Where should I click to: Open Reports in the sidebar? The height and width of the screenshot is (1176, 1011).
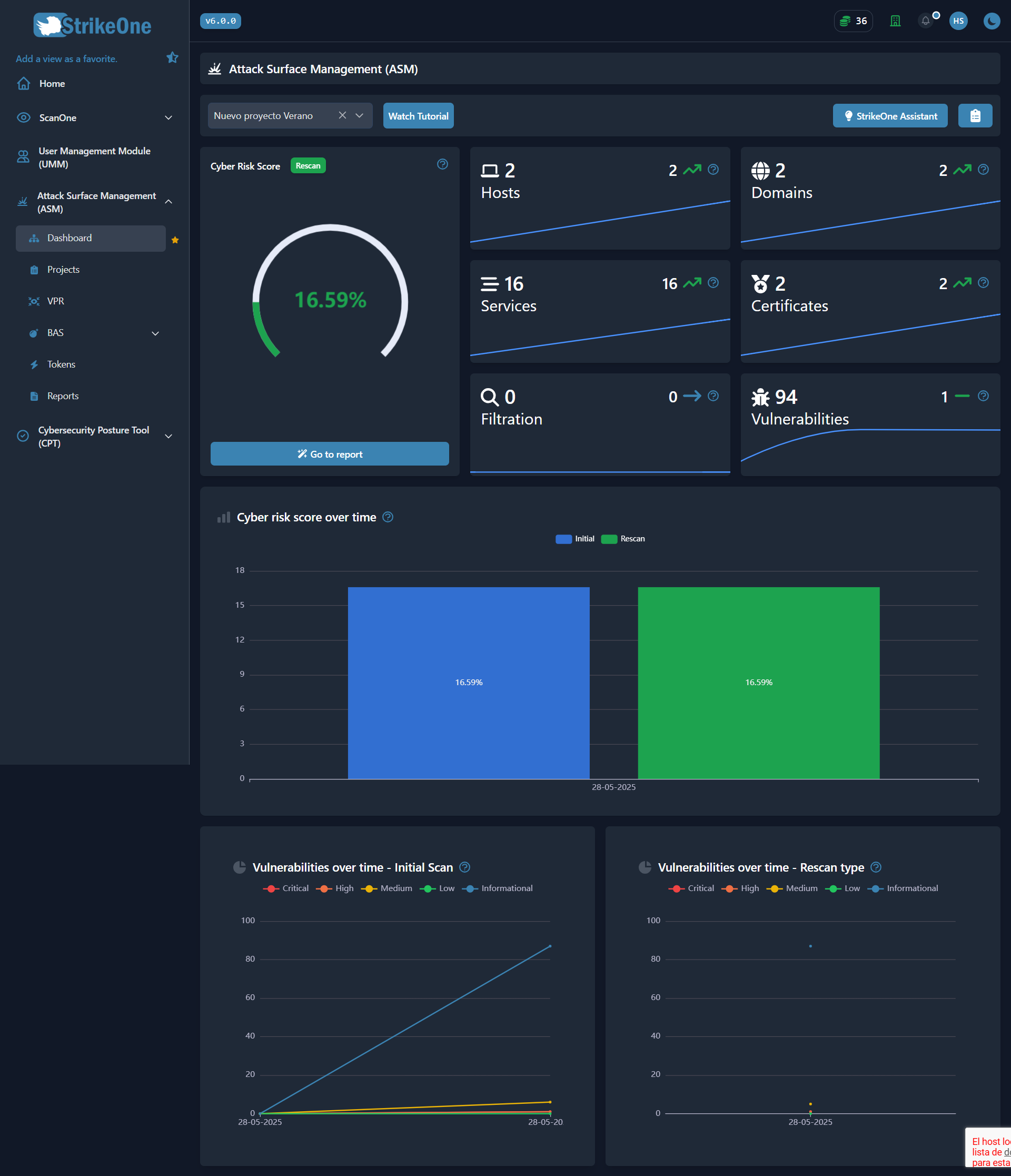63,396
